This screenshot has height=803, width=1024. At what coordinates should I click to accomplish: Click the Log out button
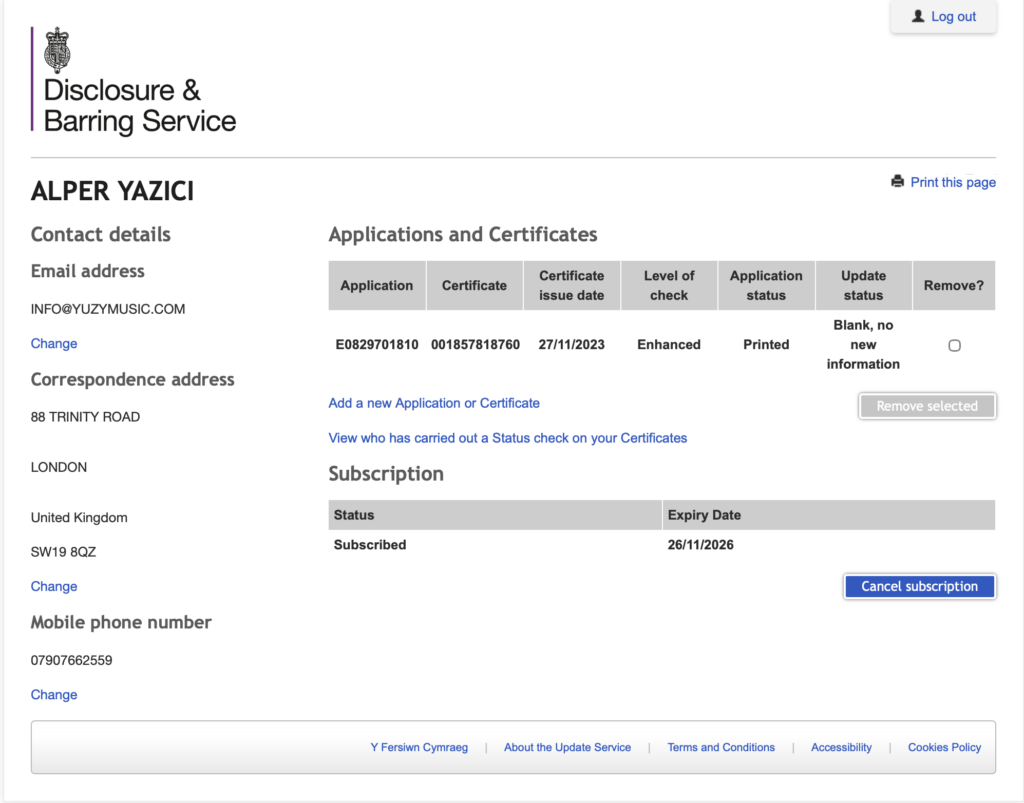click(x=943, y=16)
